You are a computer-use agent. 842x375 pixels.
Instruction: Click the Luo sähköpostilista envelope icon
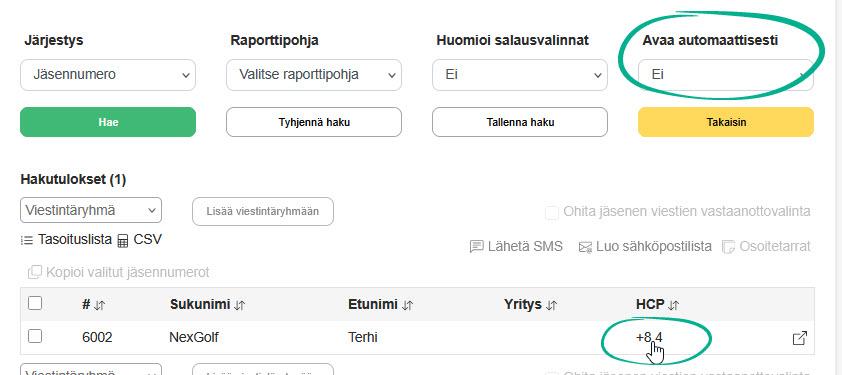click(x=585, y=247)
